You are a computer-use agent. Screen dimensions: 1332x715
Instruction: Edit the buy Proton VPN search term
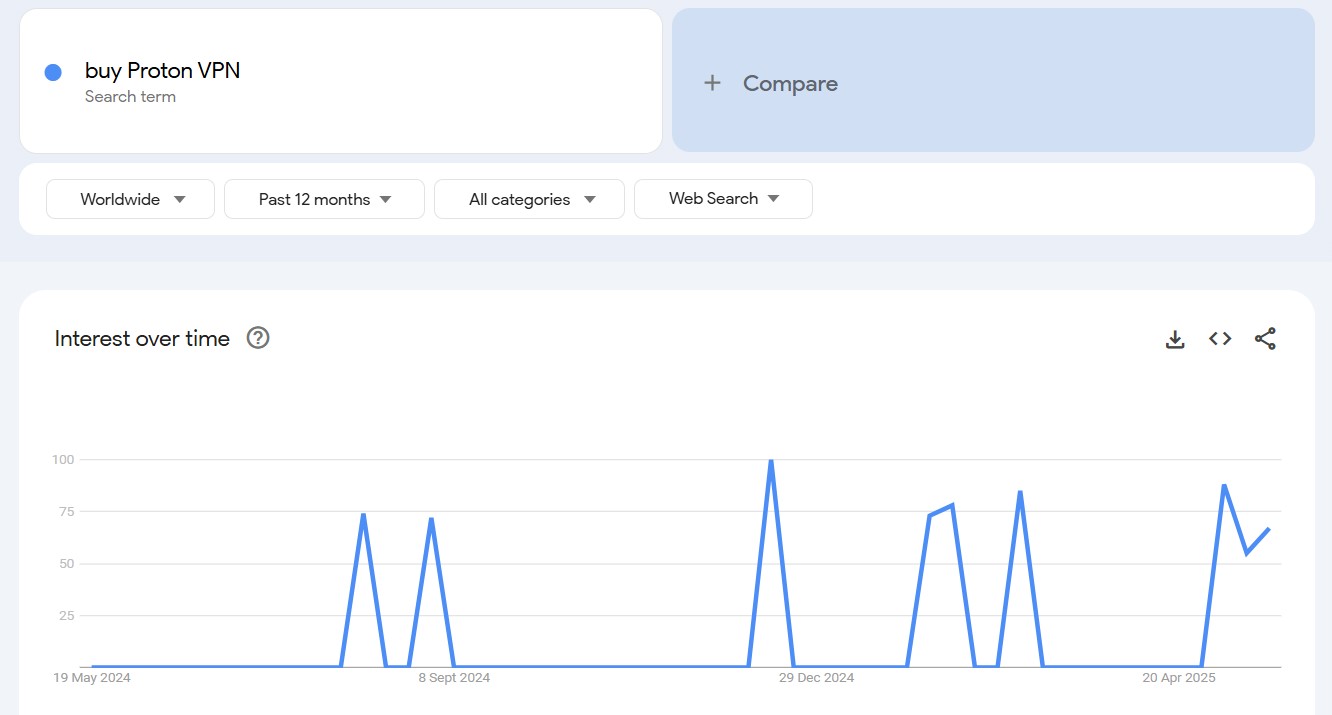point(163,70)
